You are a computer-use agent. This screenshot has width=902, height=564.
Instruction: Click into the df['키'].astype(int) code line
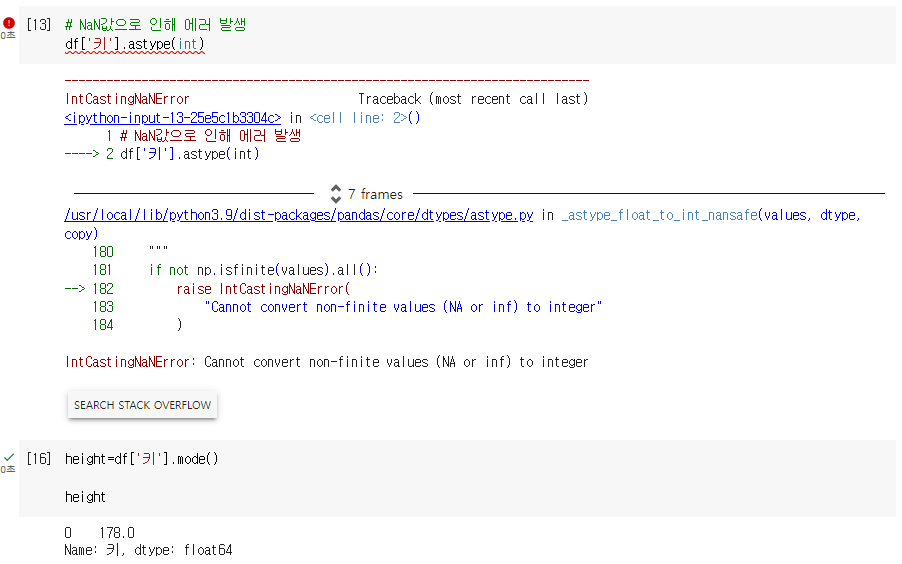[135, 44]
